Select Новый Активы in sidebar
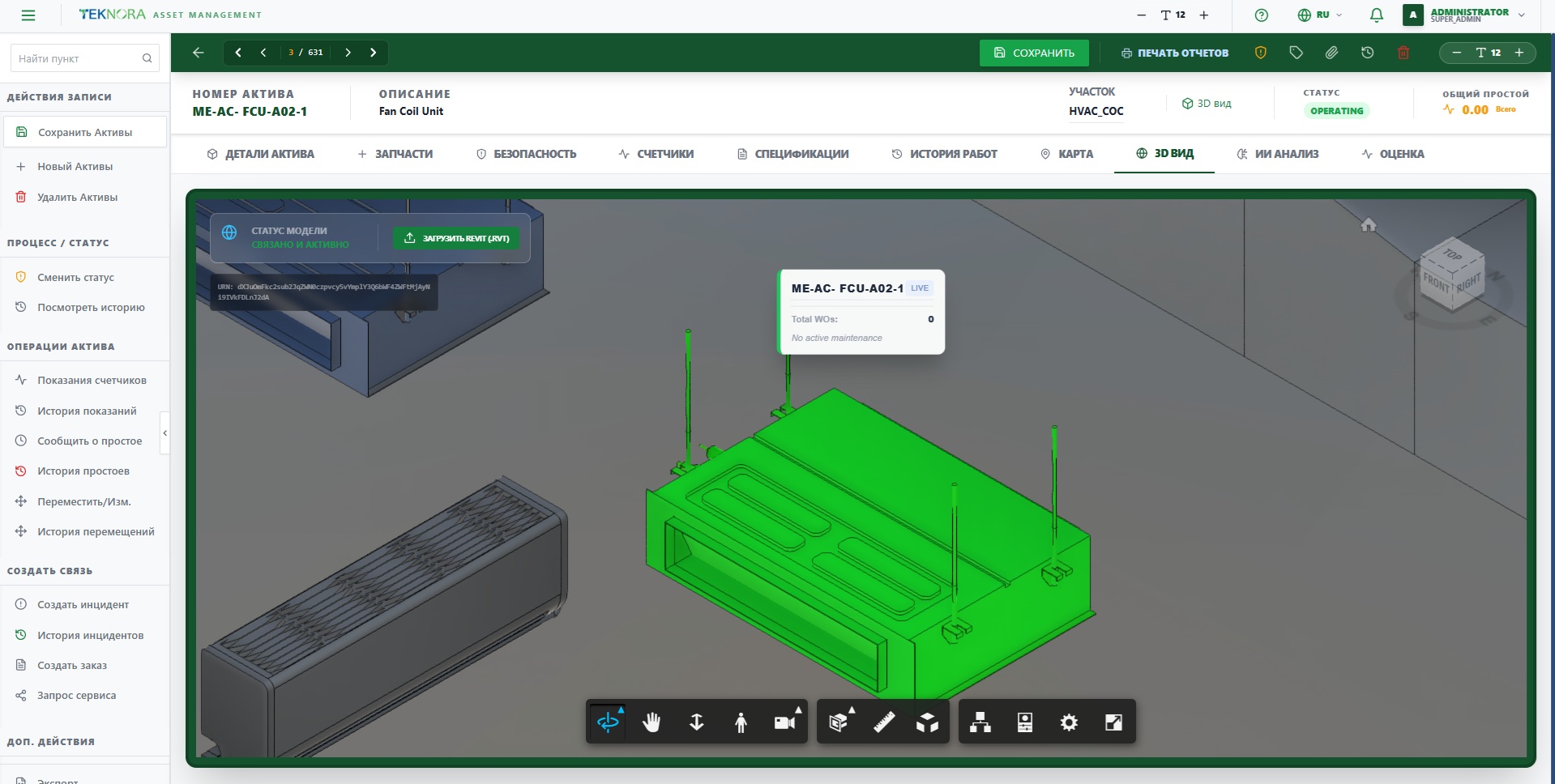 [x=84, y=166]
